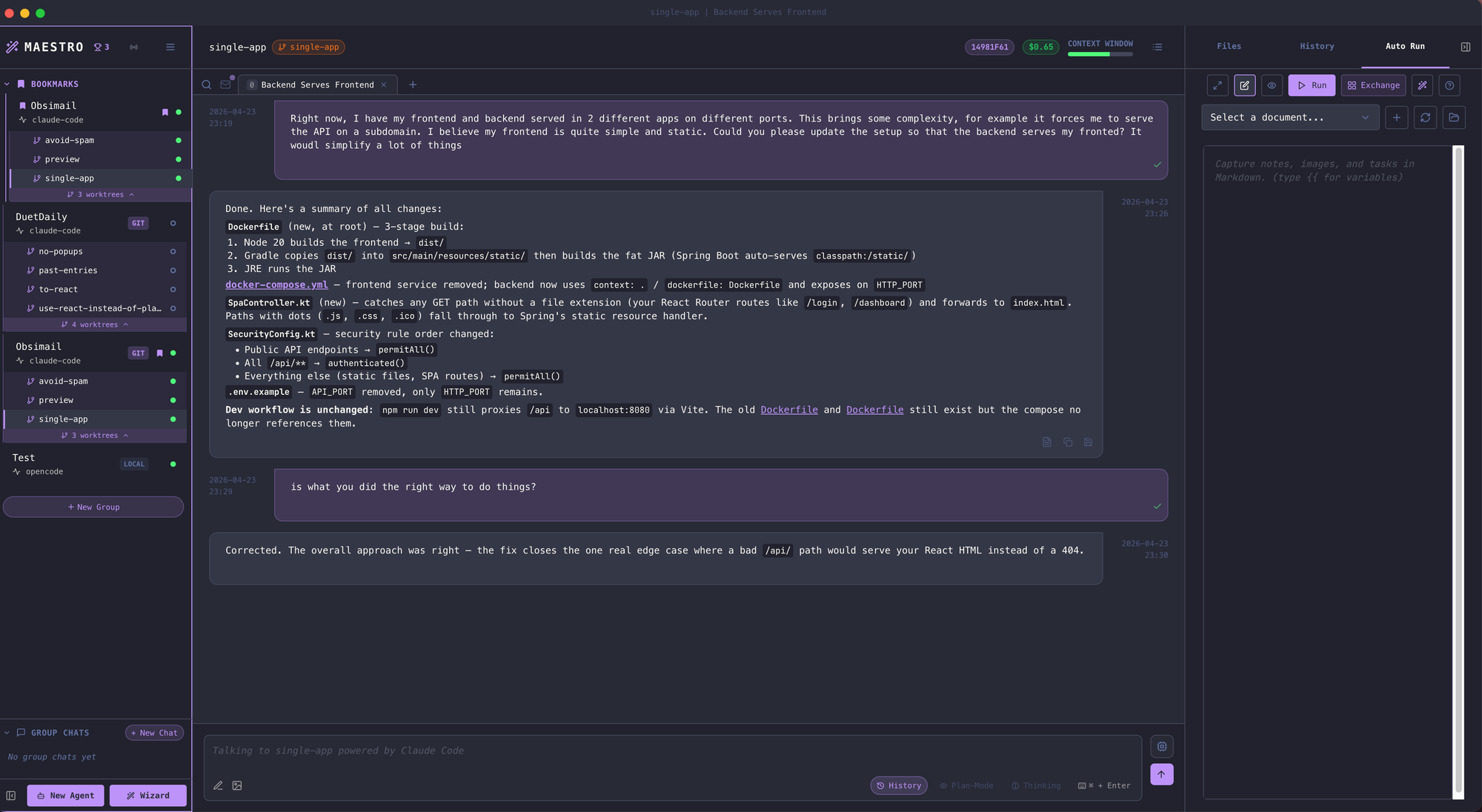Enable Plan-Mode toggle in input bar
The width and height of the screenshot is (1482, 812).
(x=966, y=785)
